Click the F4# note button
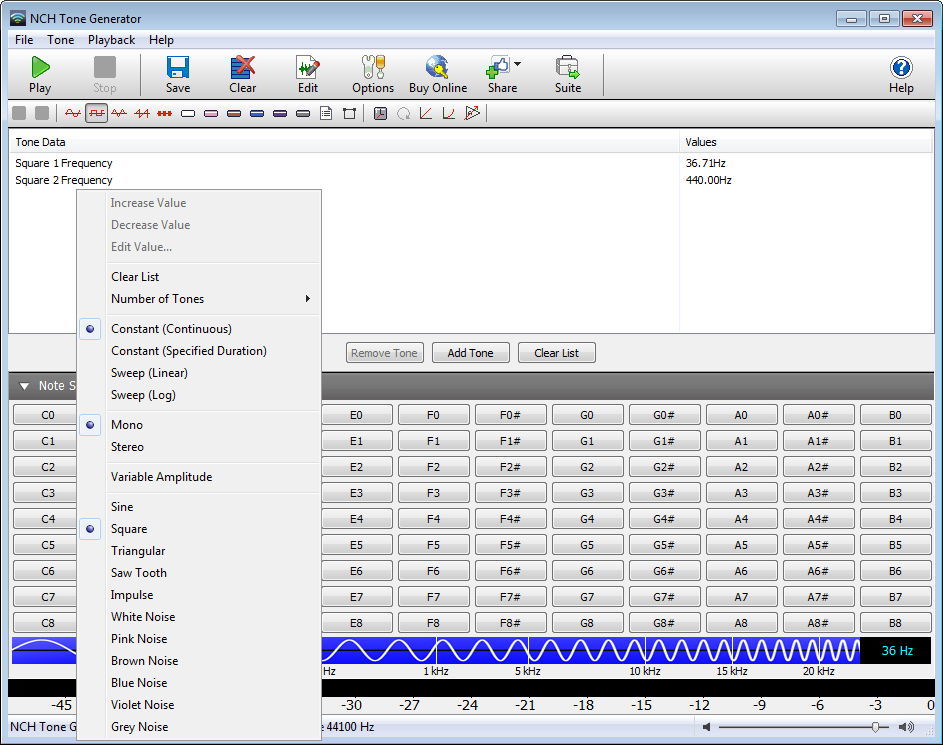Image resolution: width=943 pixels, height=745 pixels. (x=510, y=519)
